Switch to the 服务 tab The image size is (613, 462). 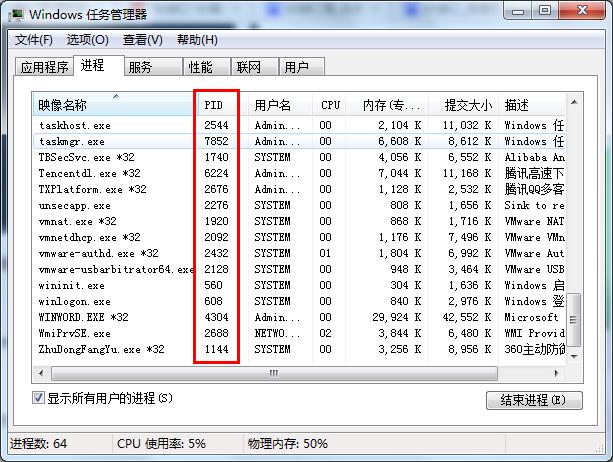point(154,67)
